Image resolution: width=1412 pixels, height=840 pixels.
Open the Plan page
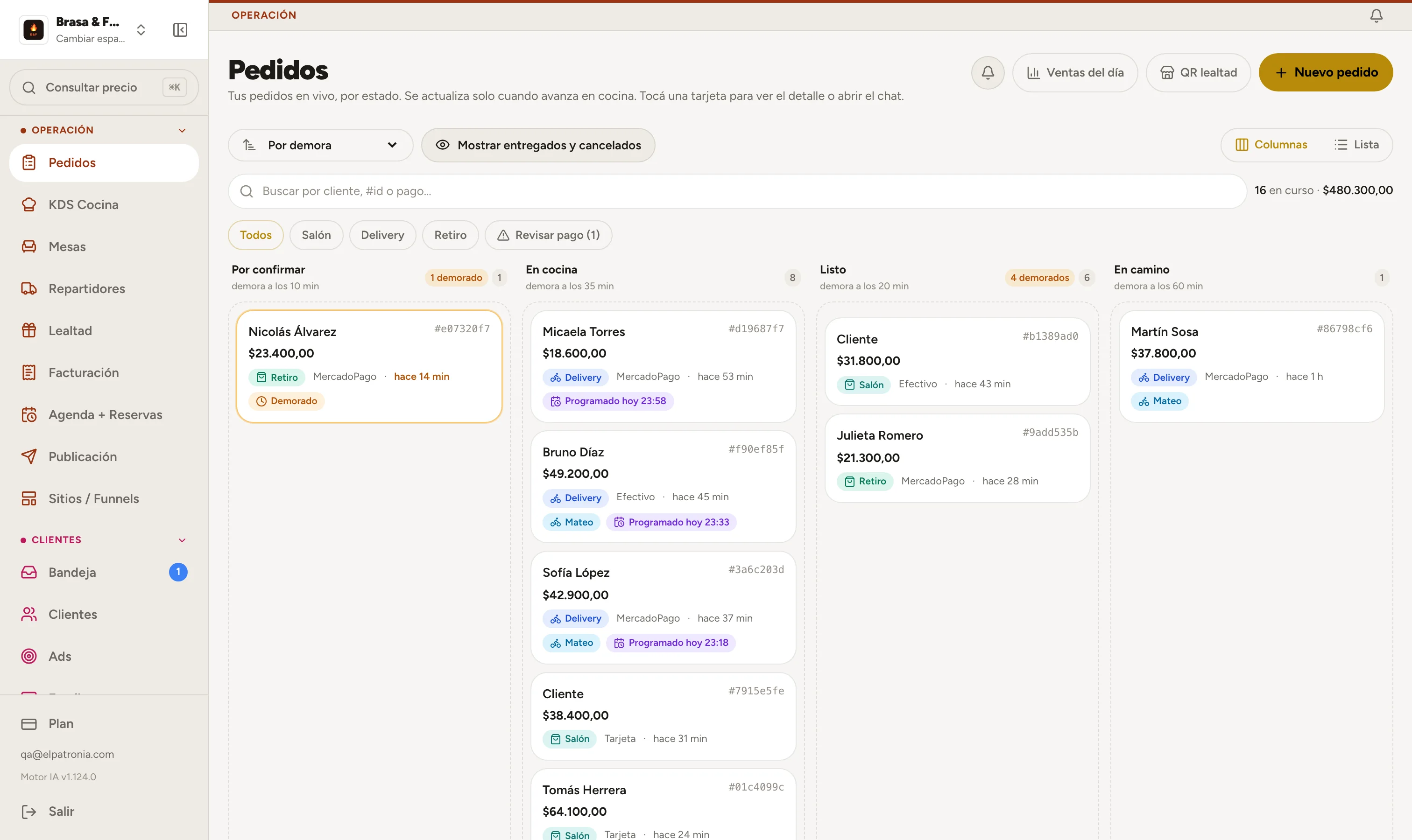(104, 723)
